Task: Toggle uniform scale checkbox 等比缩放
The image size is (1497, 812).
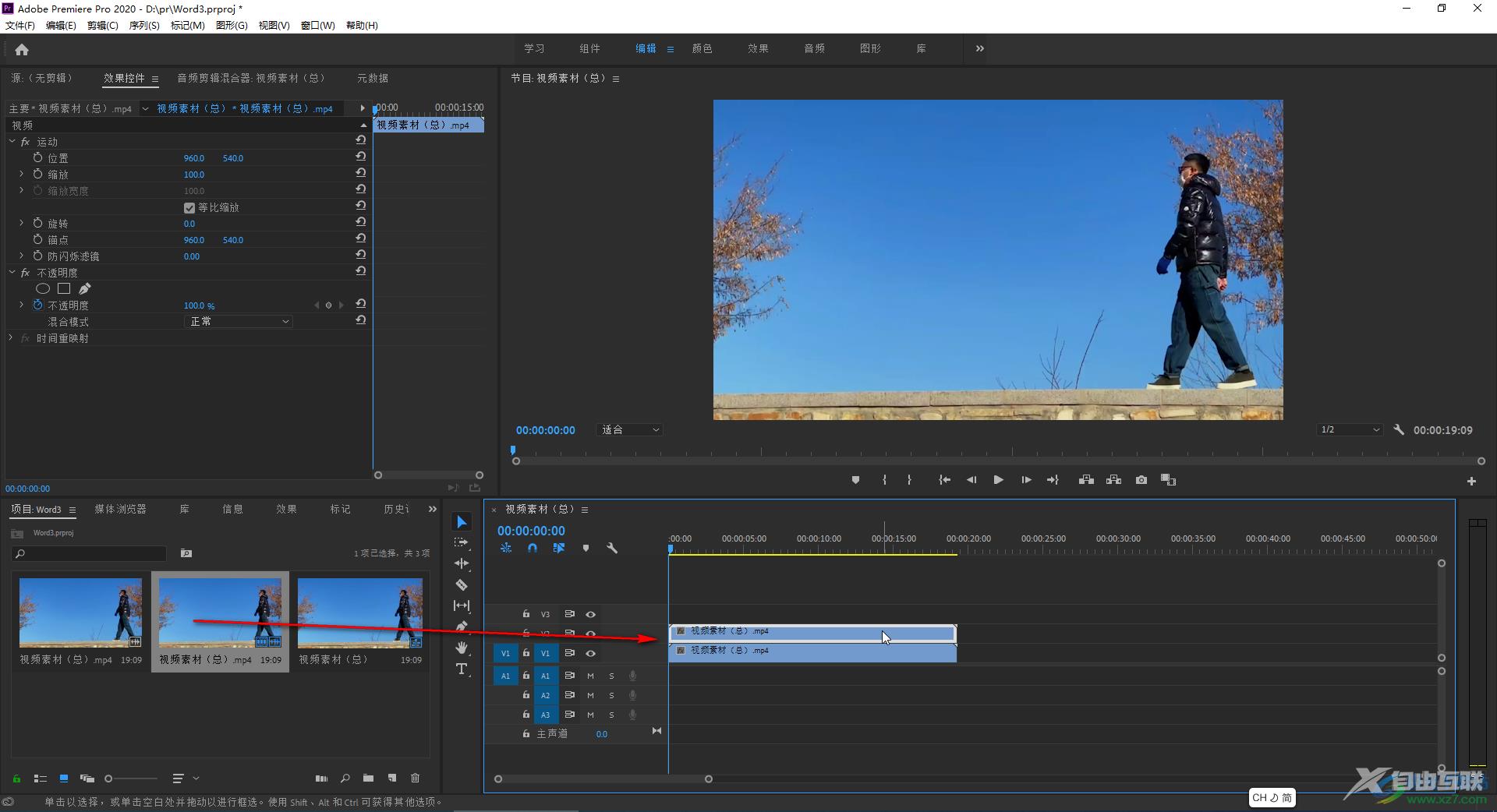Action: click(x=189, y=208)
